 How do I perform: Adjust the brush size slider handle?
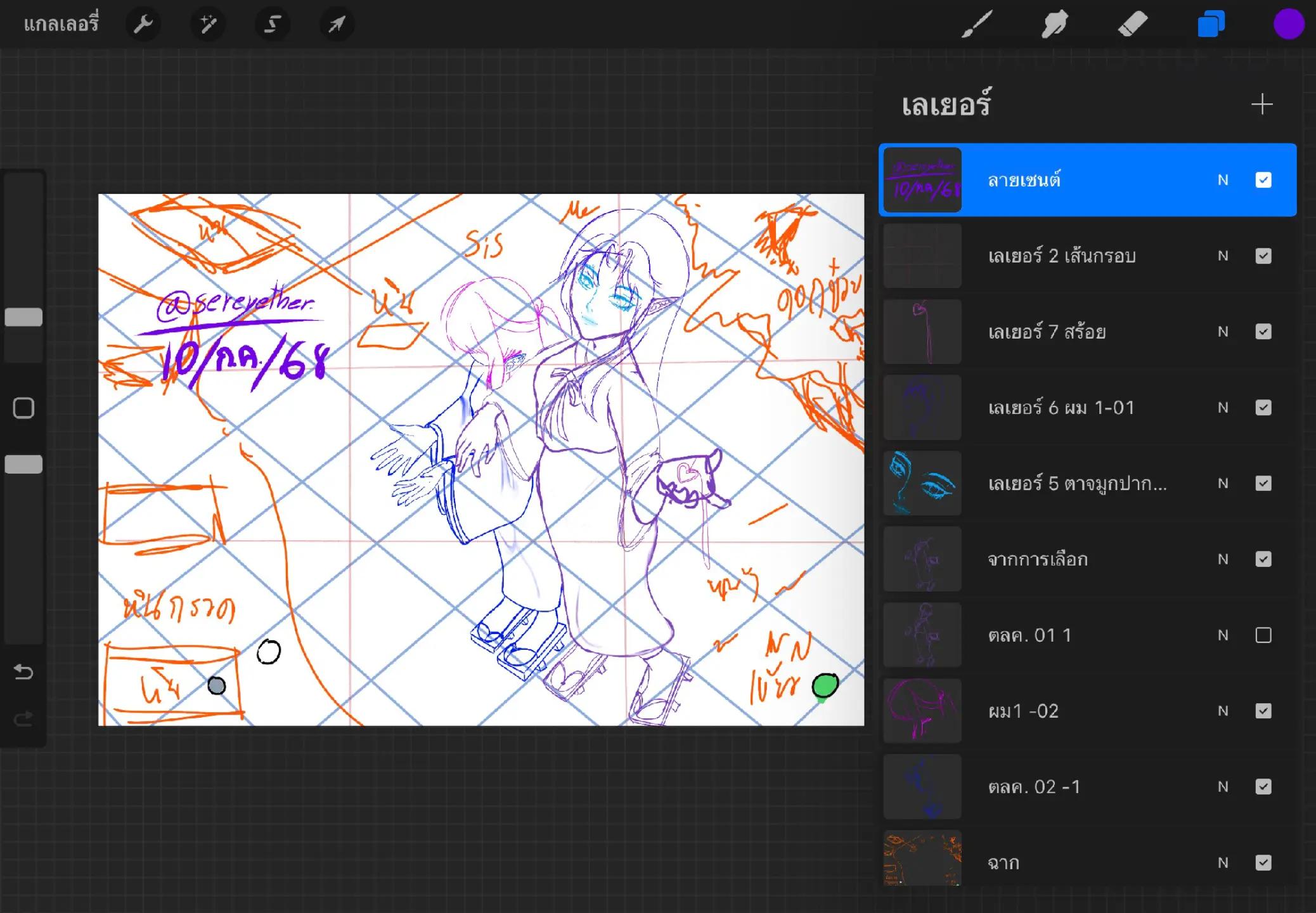click(x=23, y=317)
